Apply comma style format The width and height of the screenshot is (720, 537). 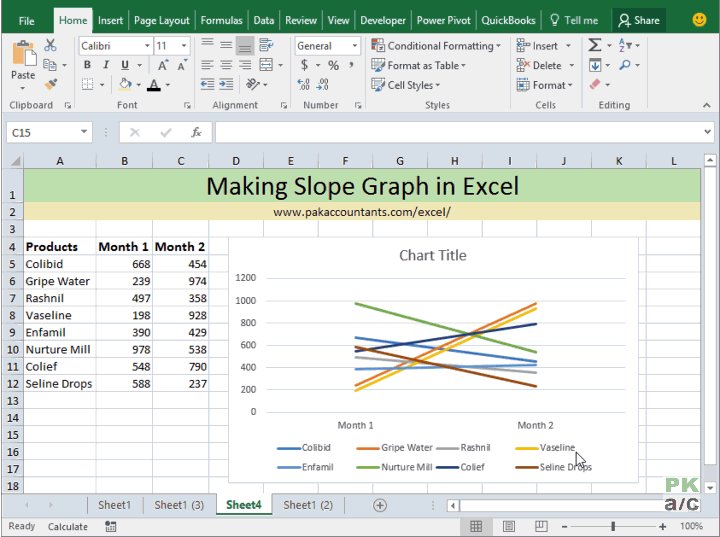tap(351, 65)
